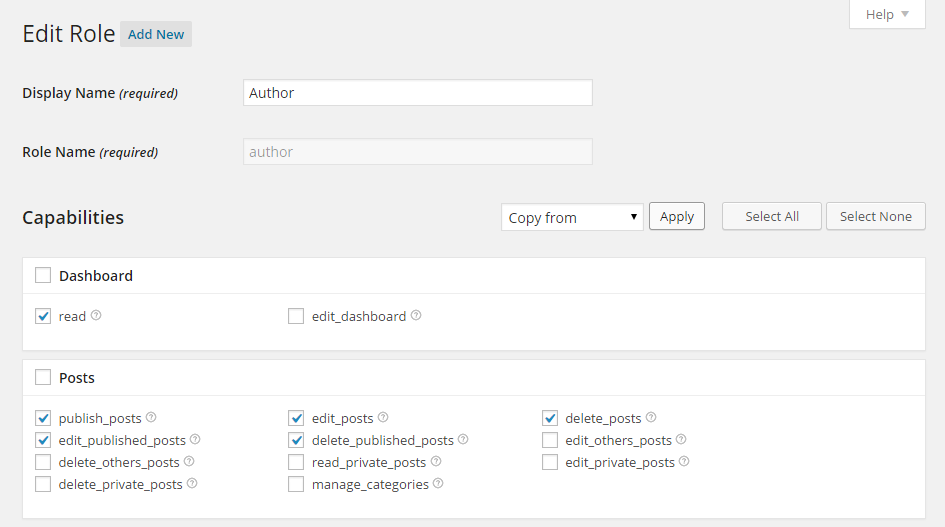Toggle the manage_categories checkbox
This screenshot has height=527, width=945.
(x=296, y=484)
